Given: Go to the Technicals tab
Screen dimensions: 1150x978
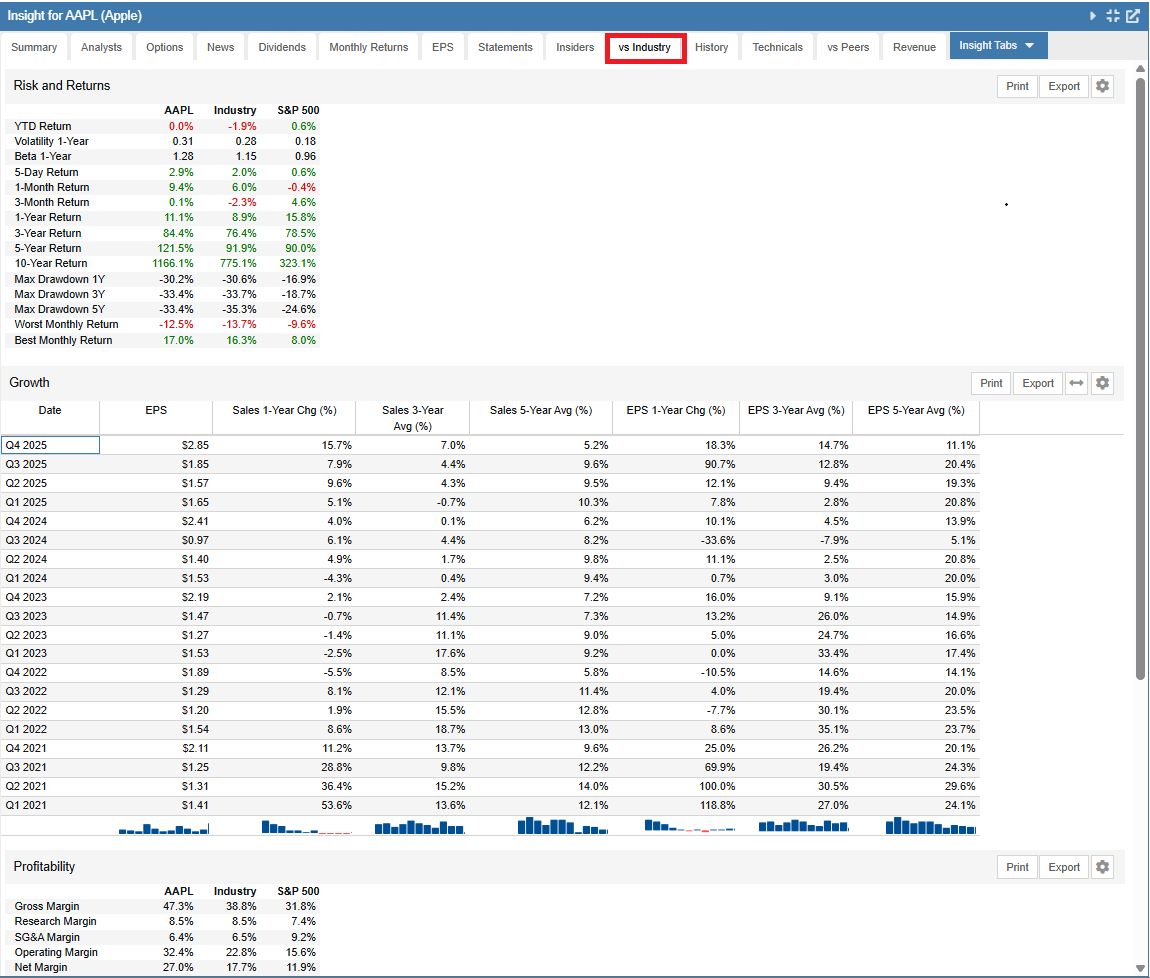Looking at the screenshot, I should (x=777, y=47).
